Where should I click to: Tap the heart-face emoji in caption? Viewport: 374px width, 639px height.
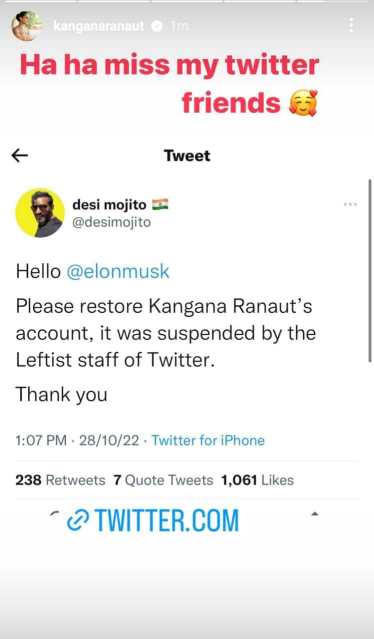(303, 103)
